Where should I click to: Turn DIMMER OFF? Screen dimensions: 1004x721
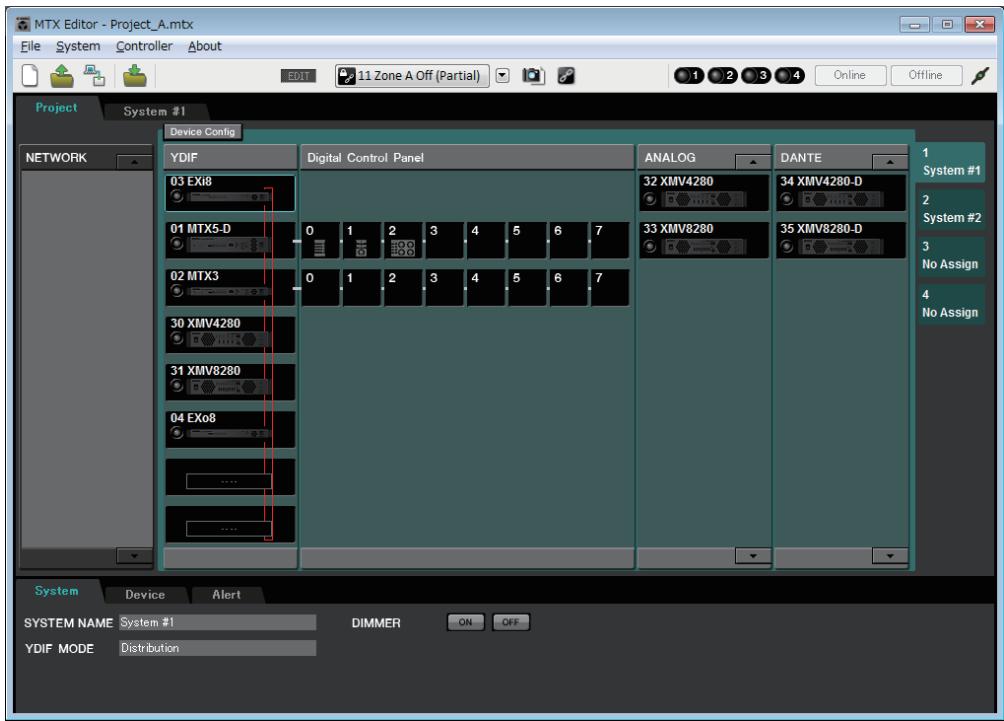point(510,622)
